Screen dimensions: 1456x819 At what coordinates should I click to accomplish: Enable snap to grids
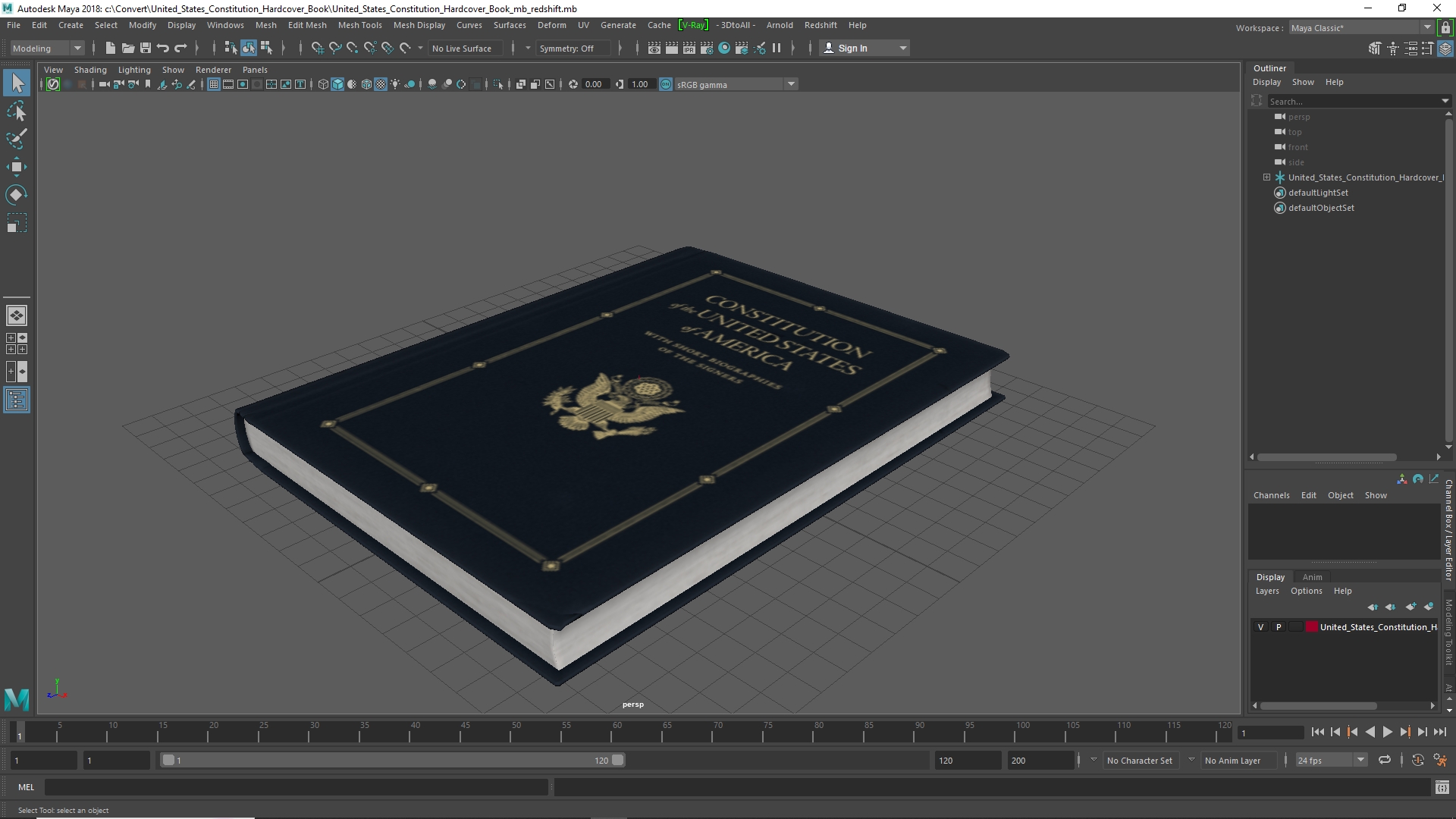tap(317, 48)
